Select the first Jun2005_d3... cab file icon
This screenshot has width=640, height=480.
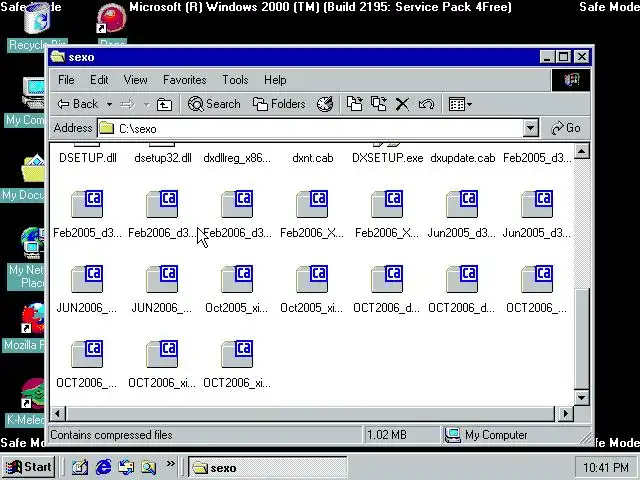point(462,204)
